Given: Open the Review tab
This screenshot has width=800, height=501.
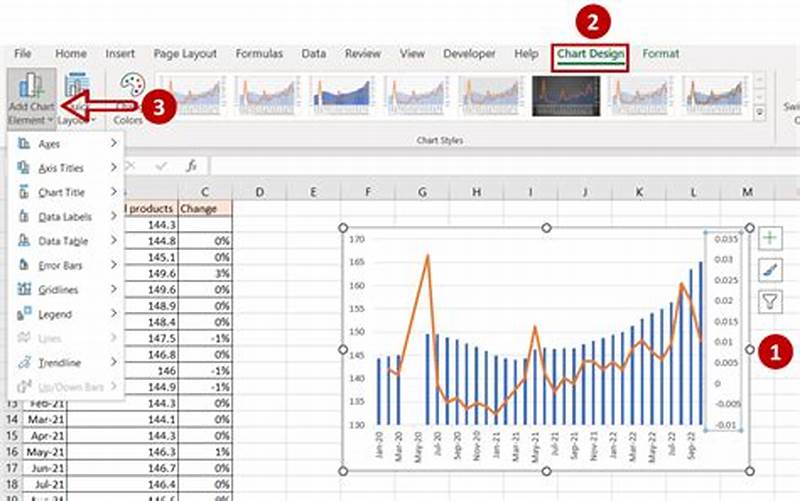Looking at the screenshot, I should point(363,54).
